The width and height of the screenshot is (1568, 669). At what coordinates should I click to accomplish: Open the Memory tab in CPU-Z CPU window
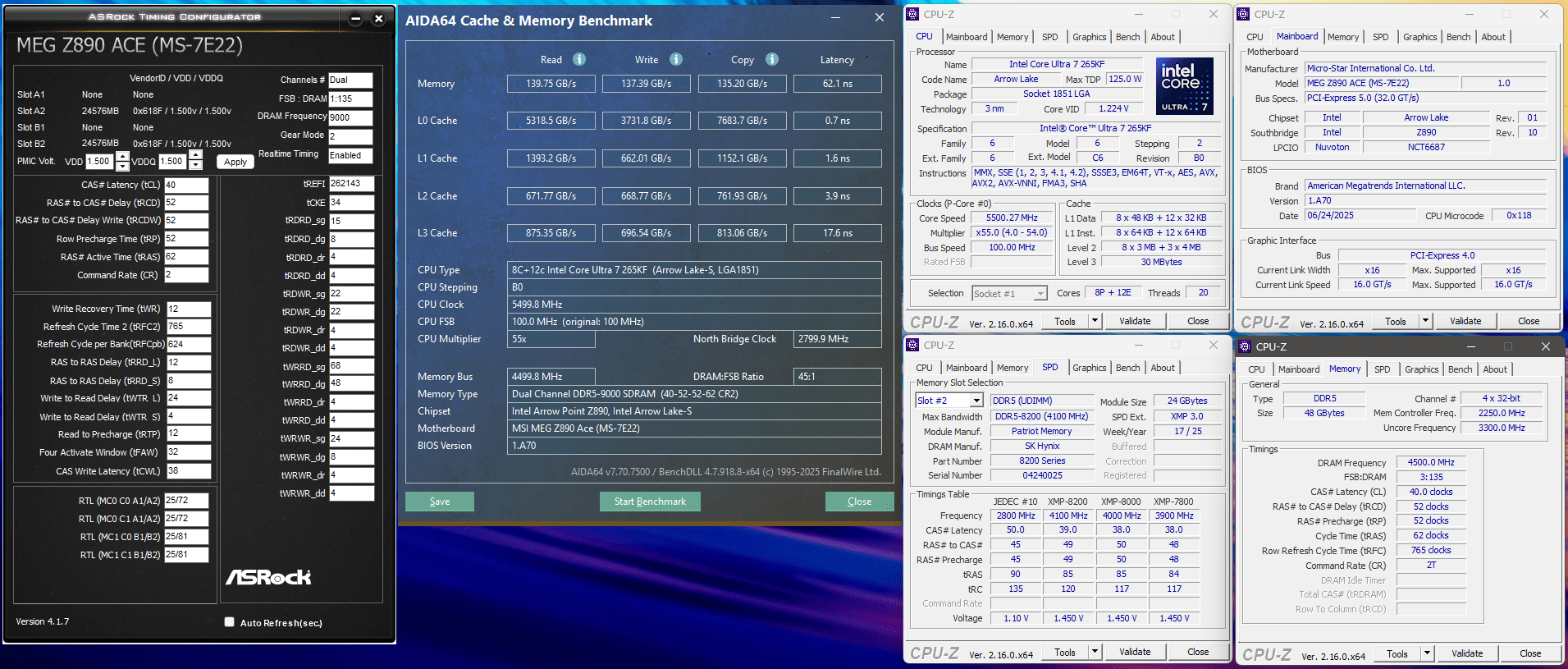(x=1013, y=37)
